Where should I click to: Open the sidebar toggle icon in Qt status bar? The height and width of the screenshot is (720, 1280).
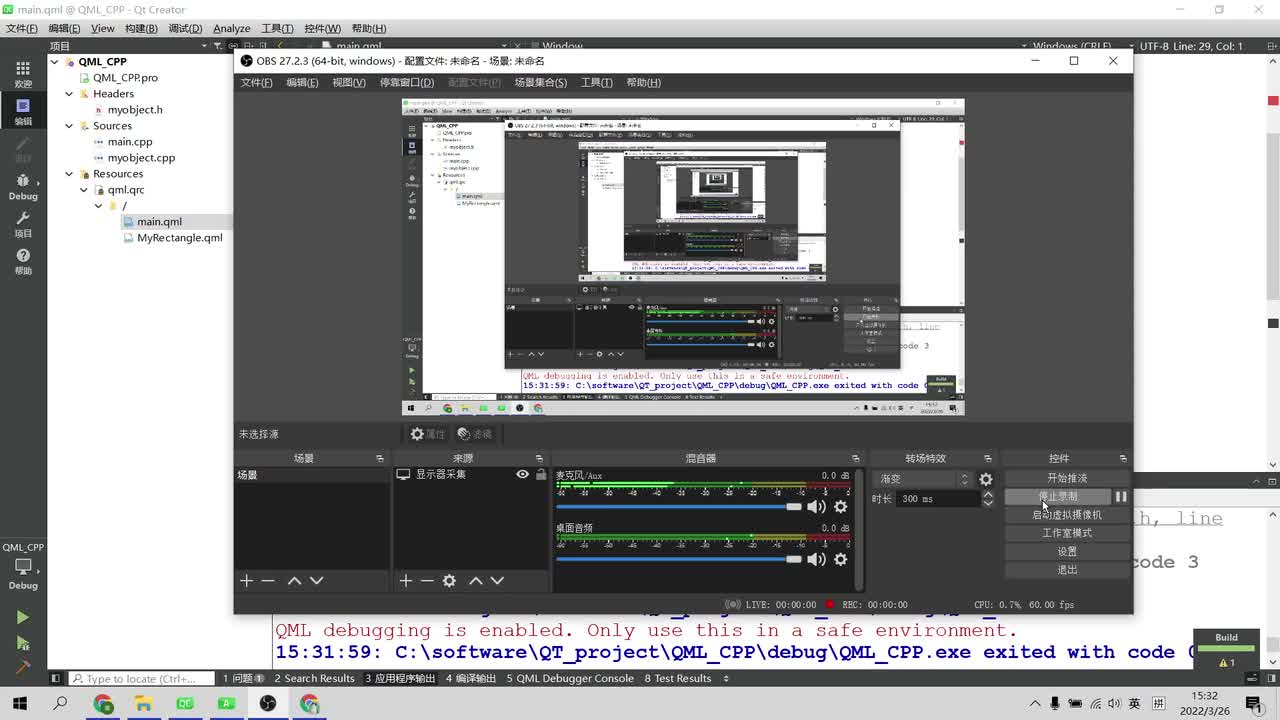click(56, 678)
